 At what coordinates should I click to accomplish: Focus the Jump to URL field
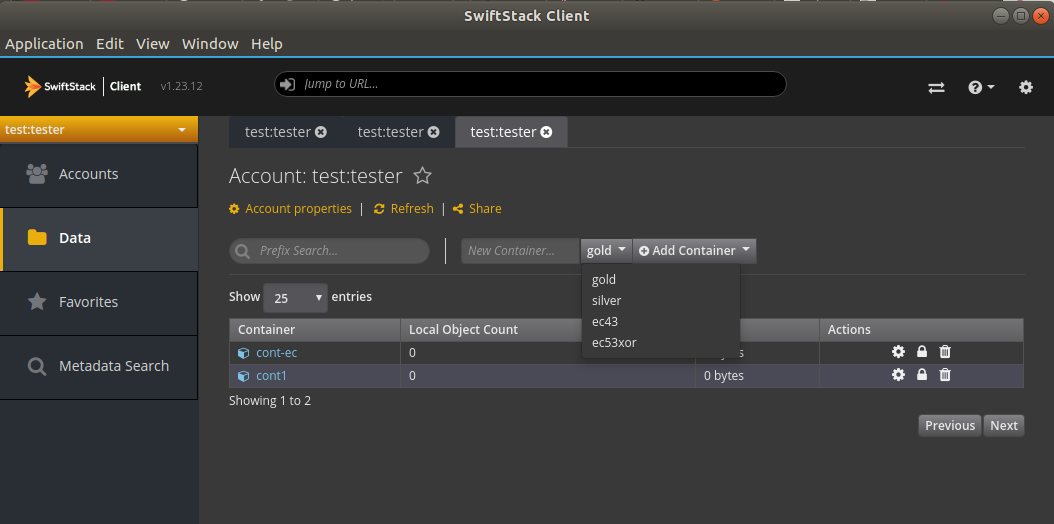tap(530, 84)
